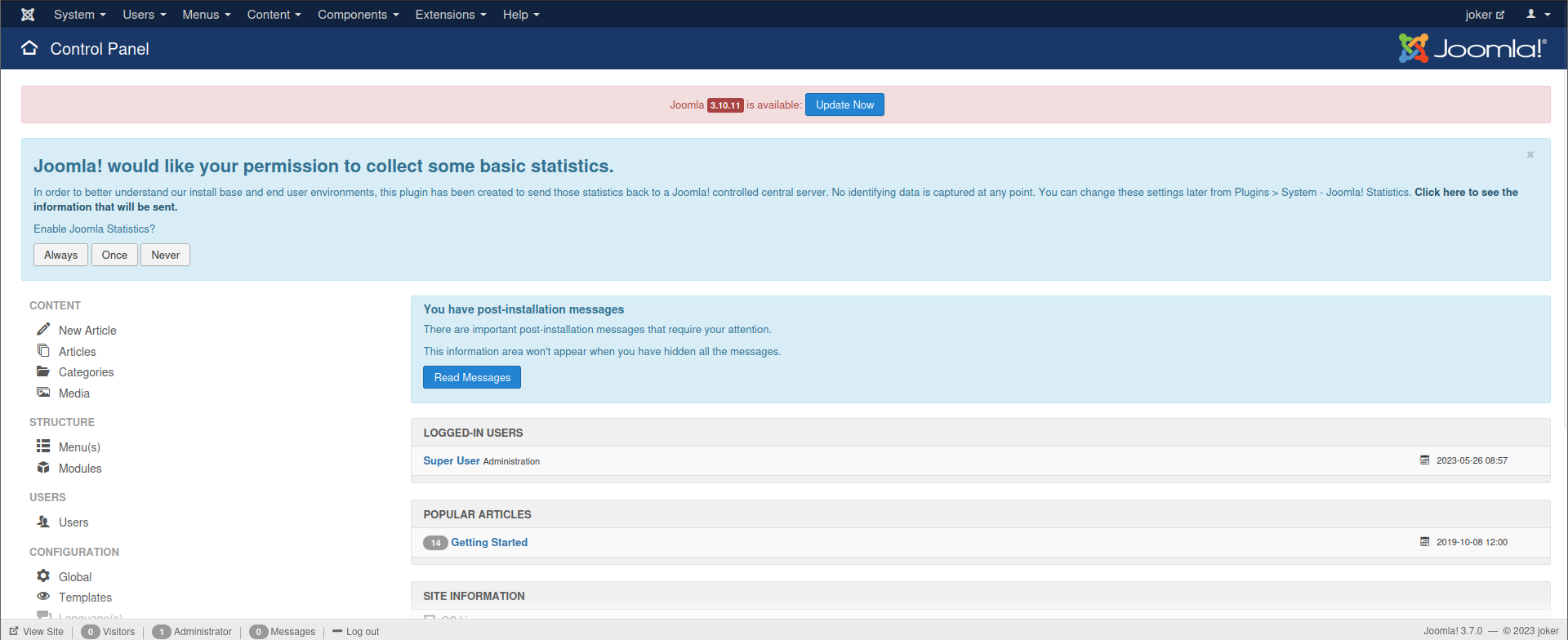This screenshot has height=640, width=1568.
Task: Open the Extensions dropdown
Action: pos(451,15)
